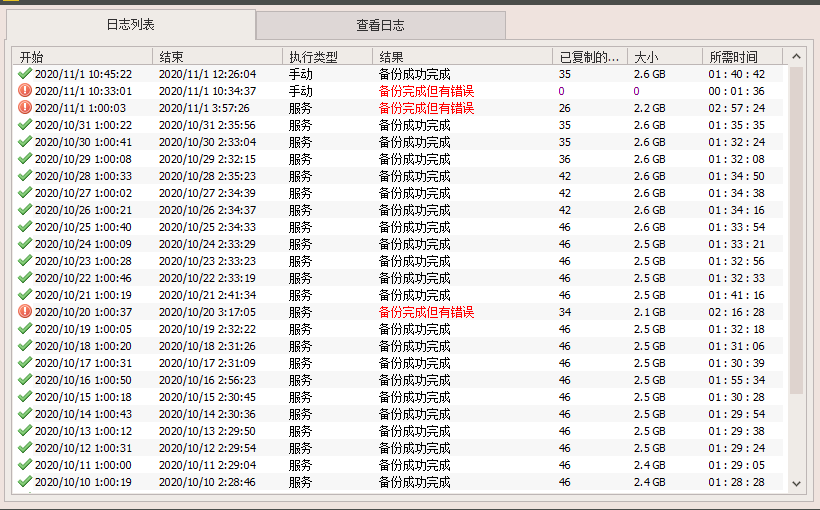The height and width of the screenshot is (510, 820).
Task: Click the 执行类型 column header
Action: [327, 57]
